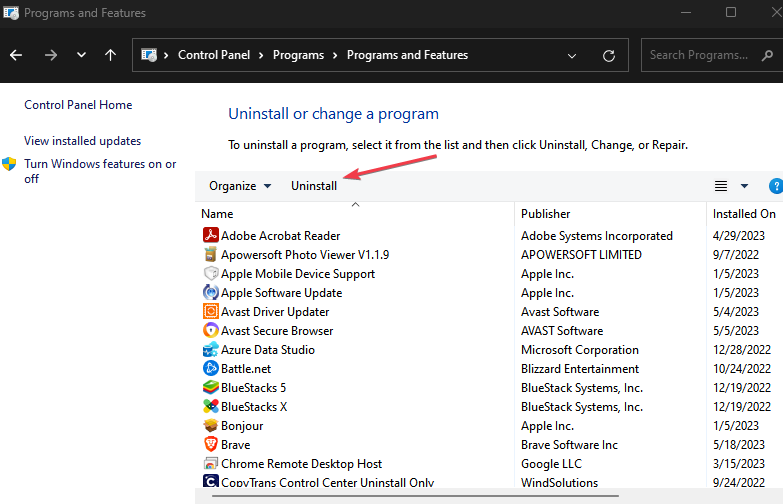This screenshot has height=504, width=783.
Task: Click the view layout icon
Action: [721, 186]
